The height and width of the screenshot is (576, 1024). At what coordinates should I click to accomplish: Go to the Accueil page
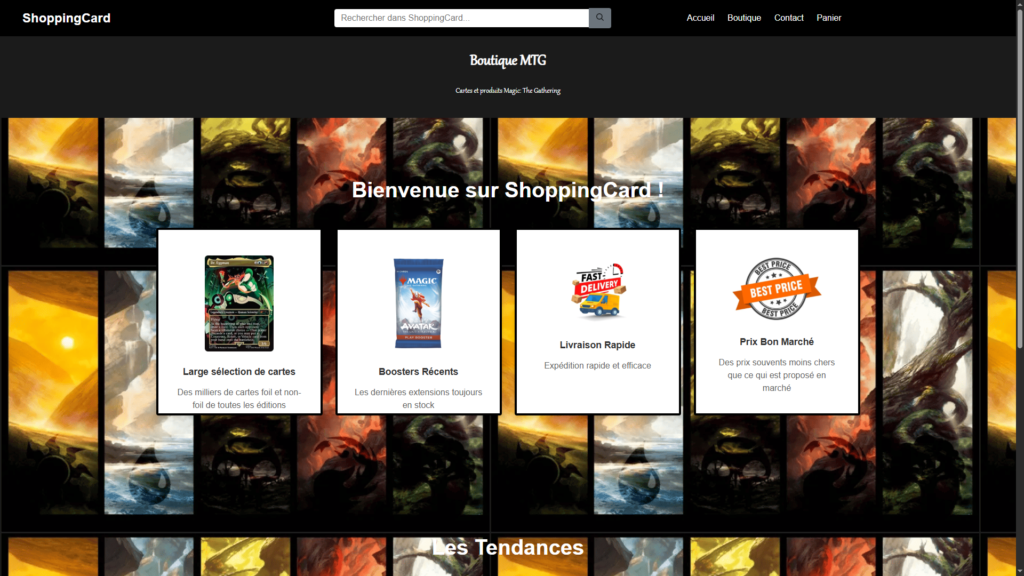[x=700, y=18]
